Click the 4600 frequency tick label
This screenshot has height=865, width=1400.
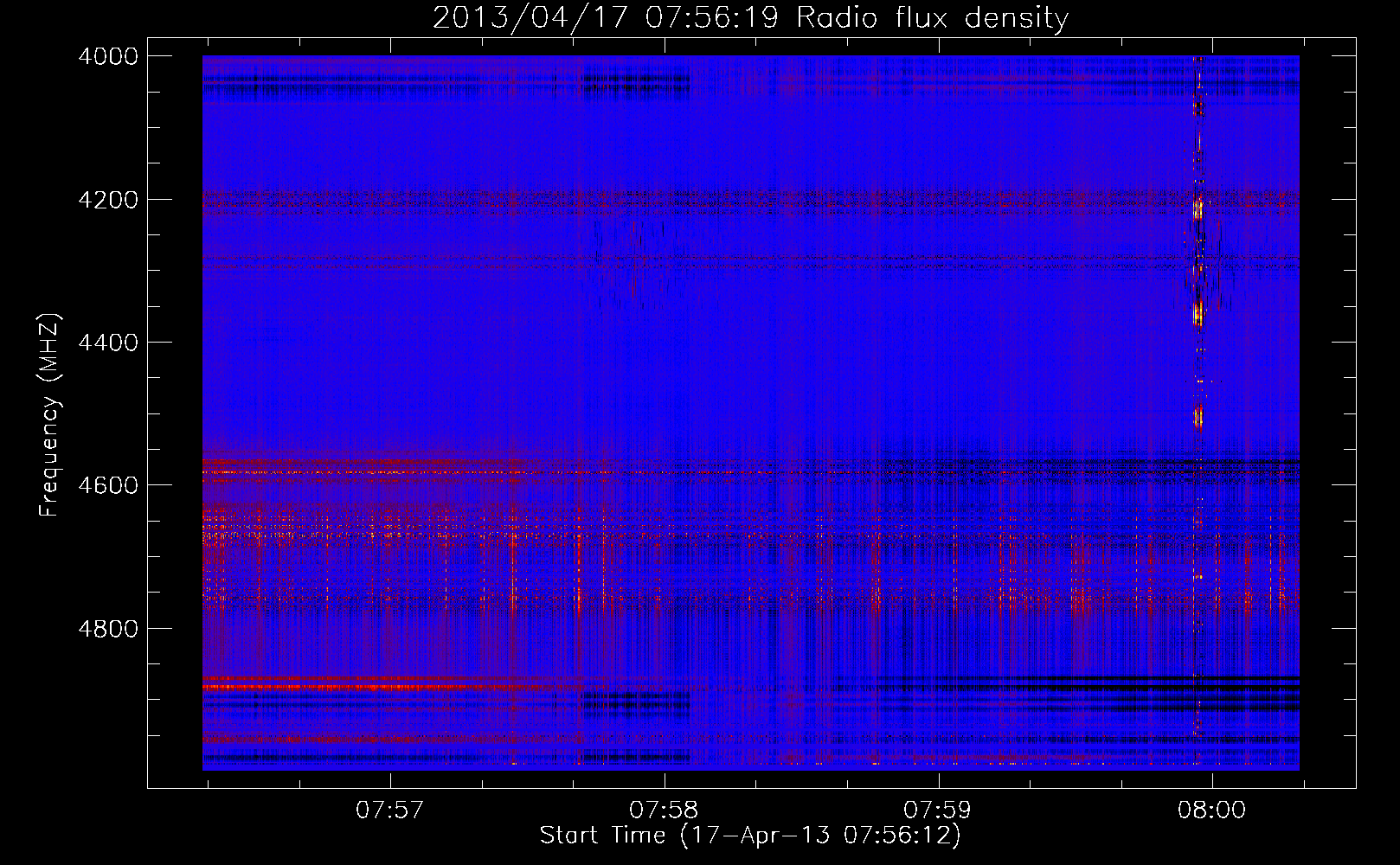(108, 485)
